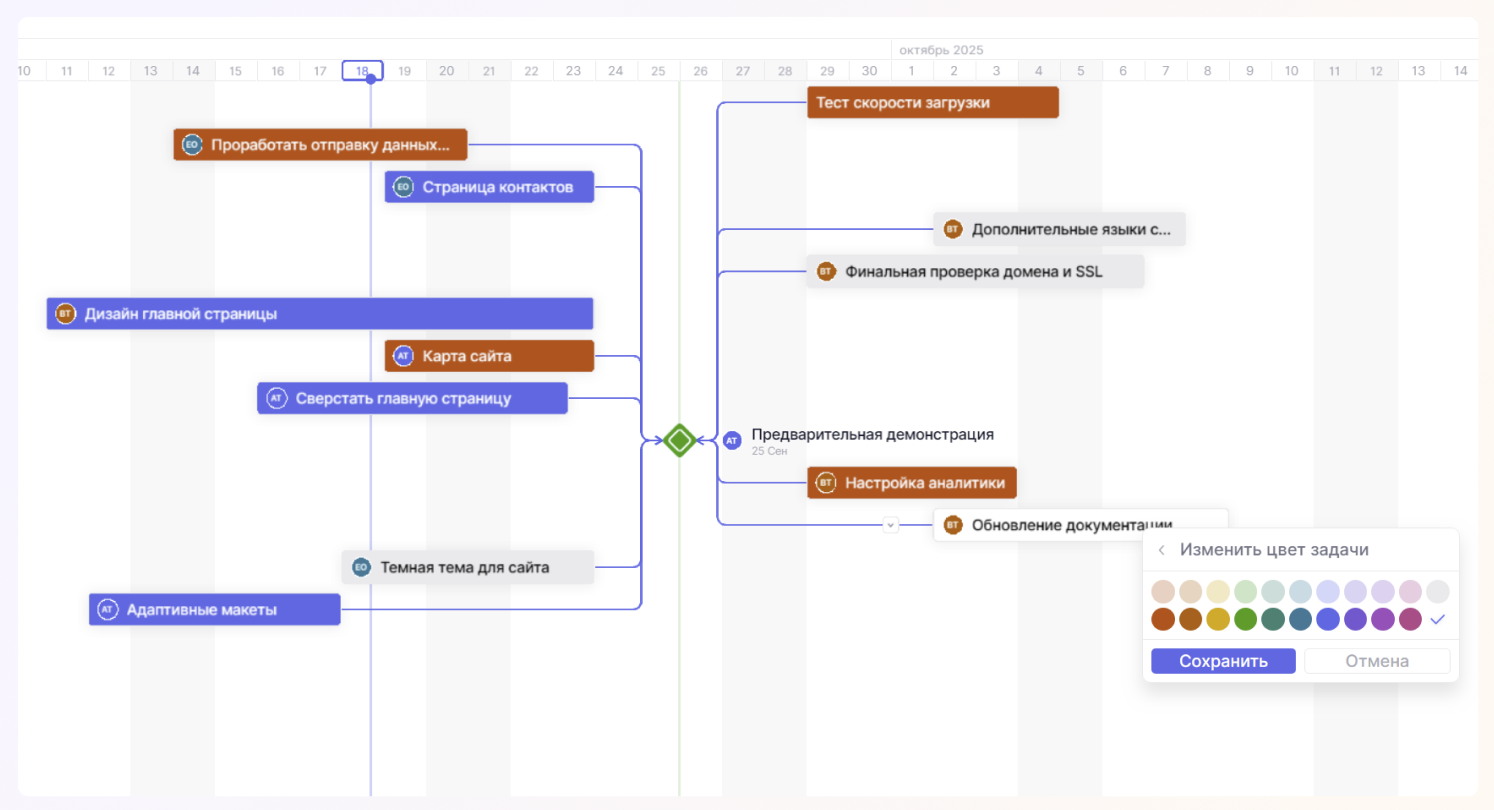The height and width of the screenshot is (810, 1494).
Task: Click the Отмена button
Action: 1376,661
